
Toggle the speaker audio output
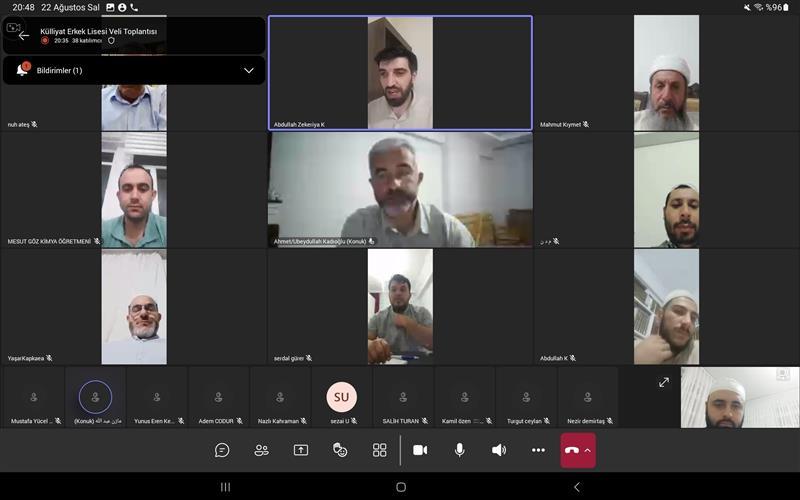pyautogui.click(x=499, y=450)
